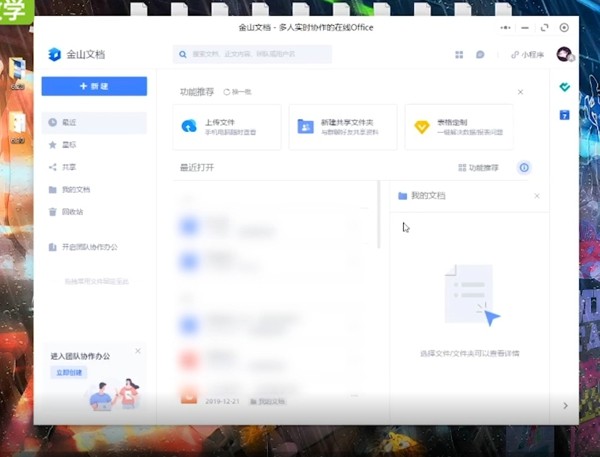The width and height of the screenshot is (600, 457).
Task: Click the orange file icon at list bottom
Action: 189,395
